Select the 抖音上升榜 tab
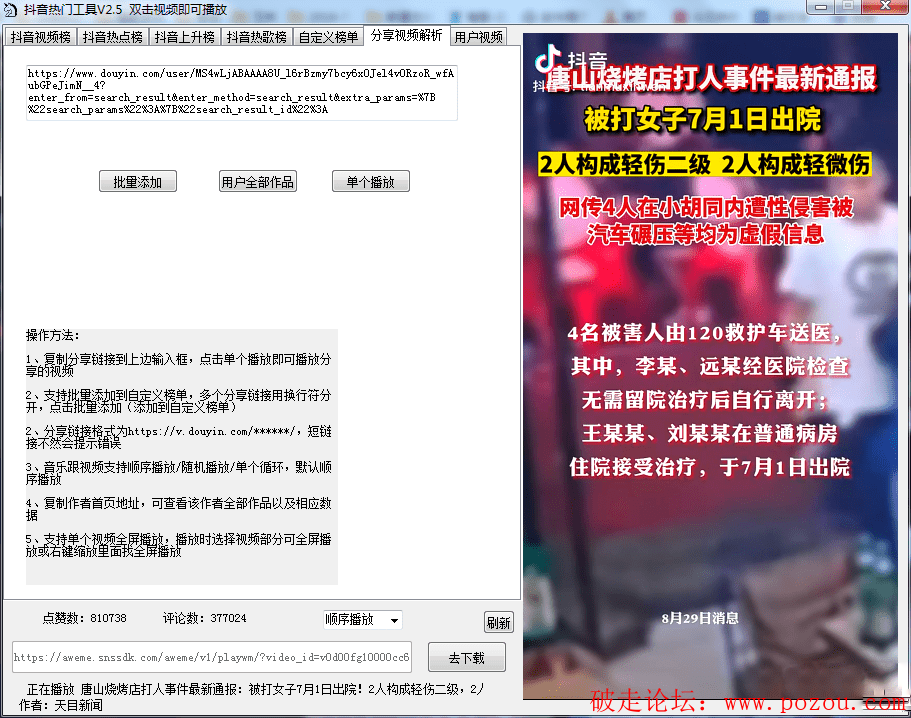The image size is (911, 718). coord(184,37)
